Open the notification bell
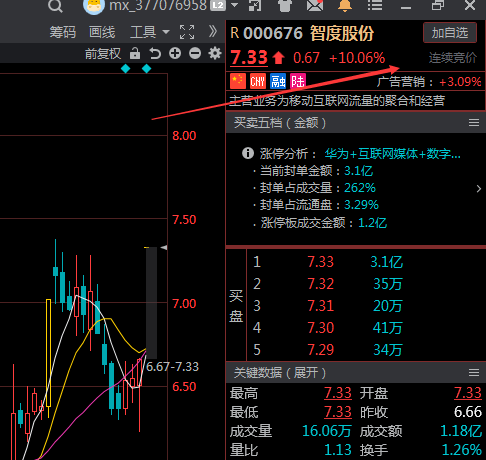 pos(345,5)
